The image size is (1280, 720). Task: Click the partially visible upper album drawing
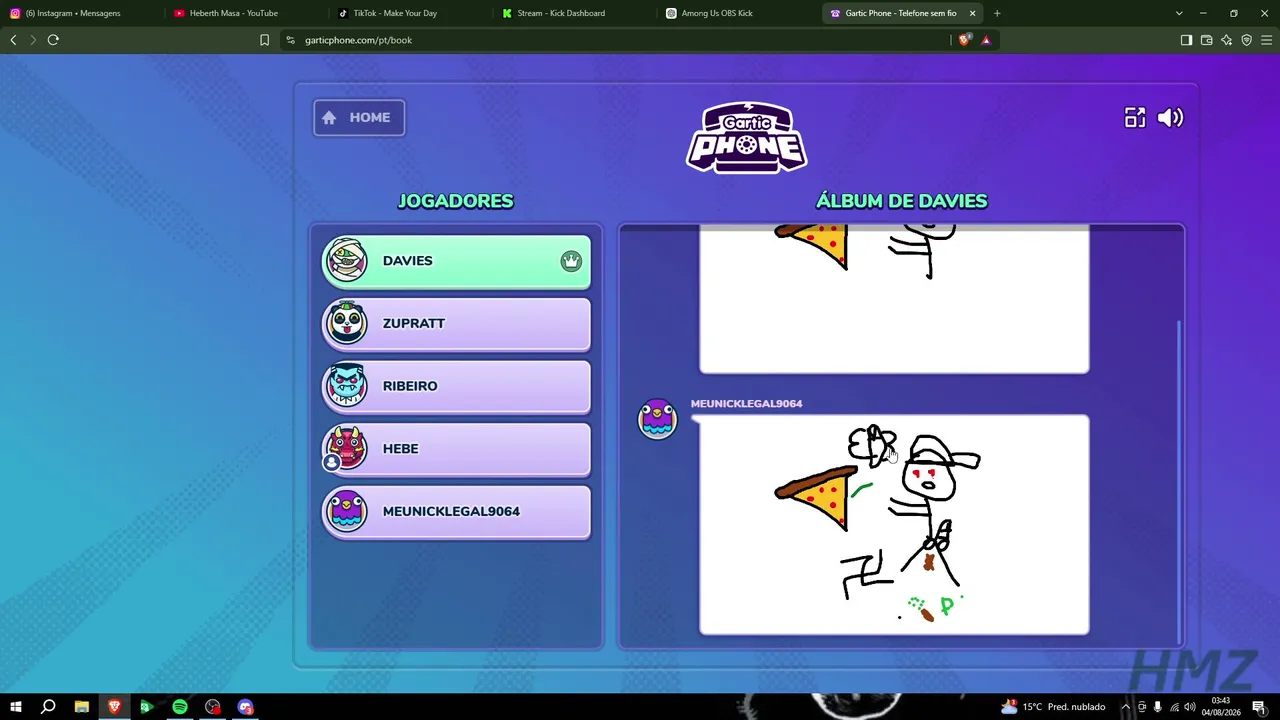(x=894, y=299)
